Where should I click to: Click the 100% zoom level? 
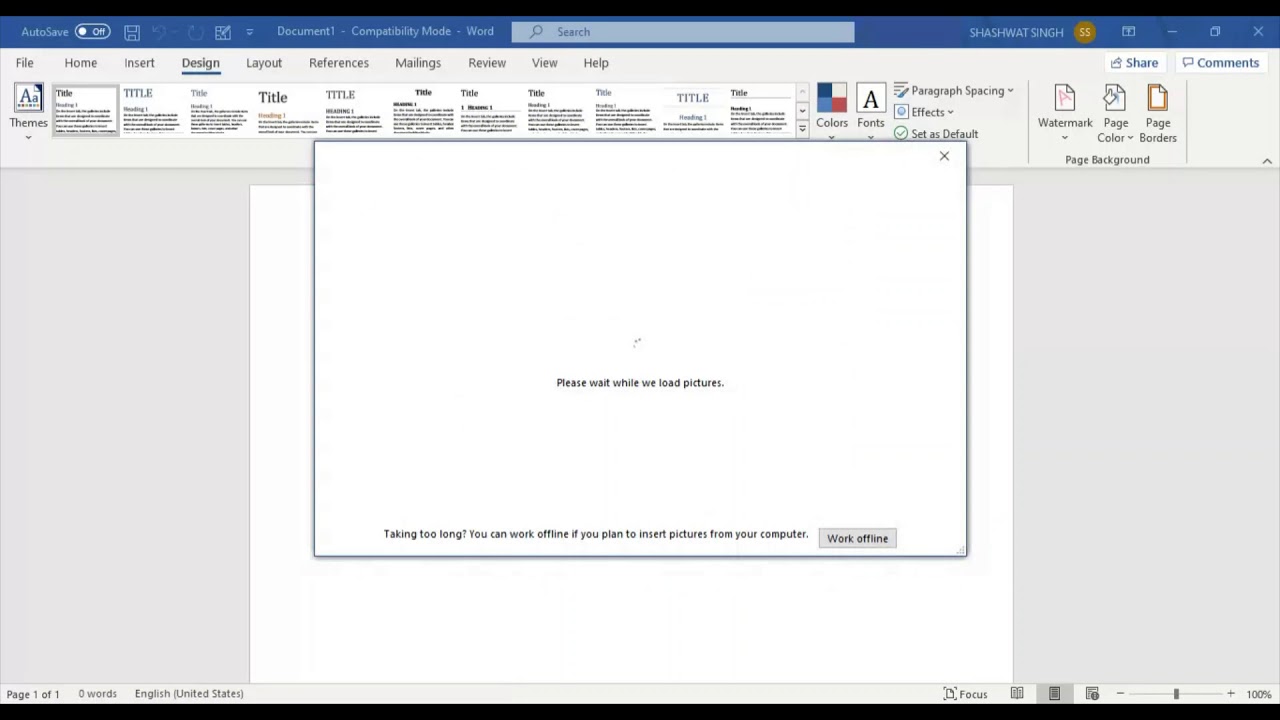coord(1259,694)
